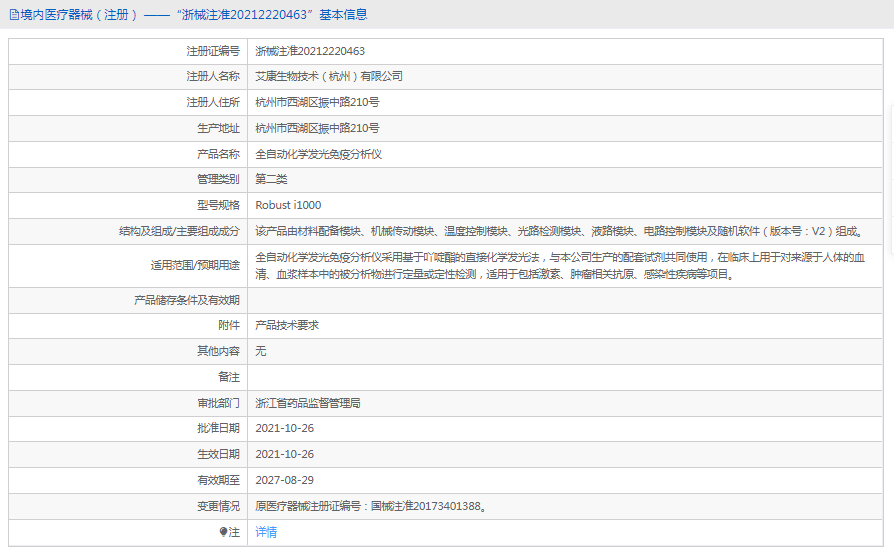This screenshot has height=555, width=894.
Task: Click management class value 第二类
Action: tap(271, 179)
